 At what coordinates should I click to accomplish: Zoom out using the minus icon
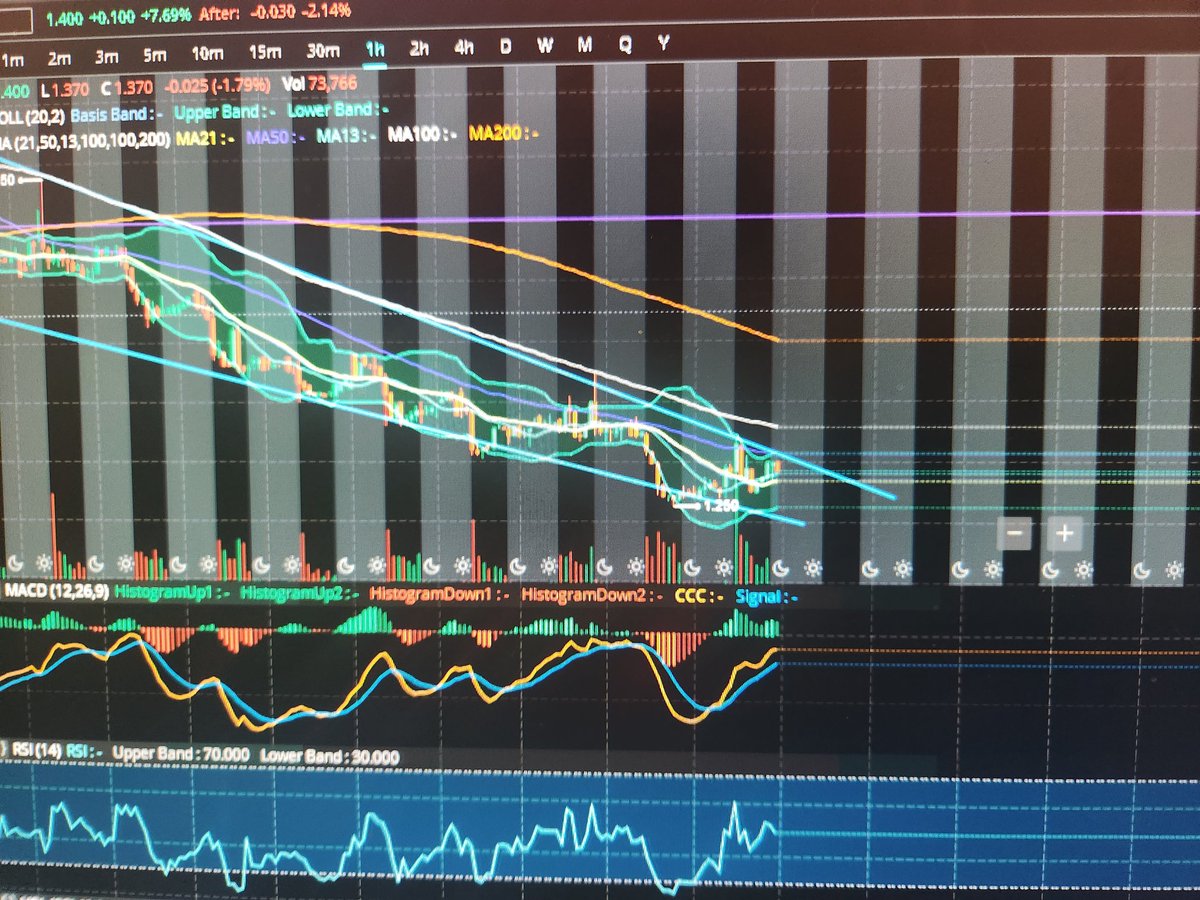(1016, 535)
